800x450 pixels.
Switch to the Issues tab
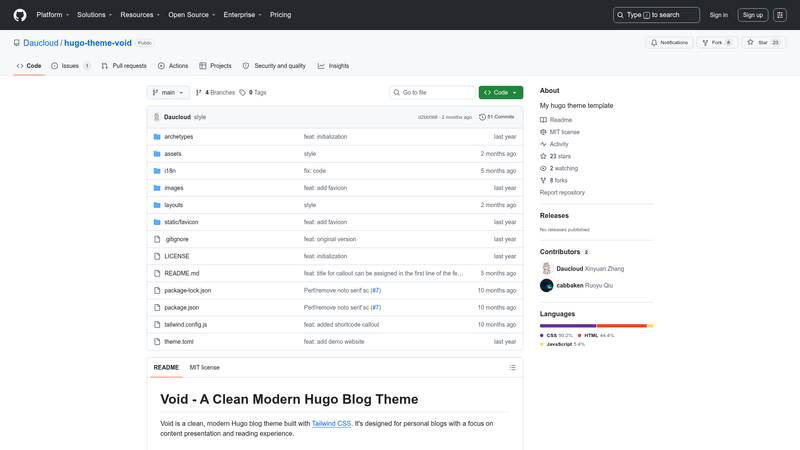click(71, 66)
